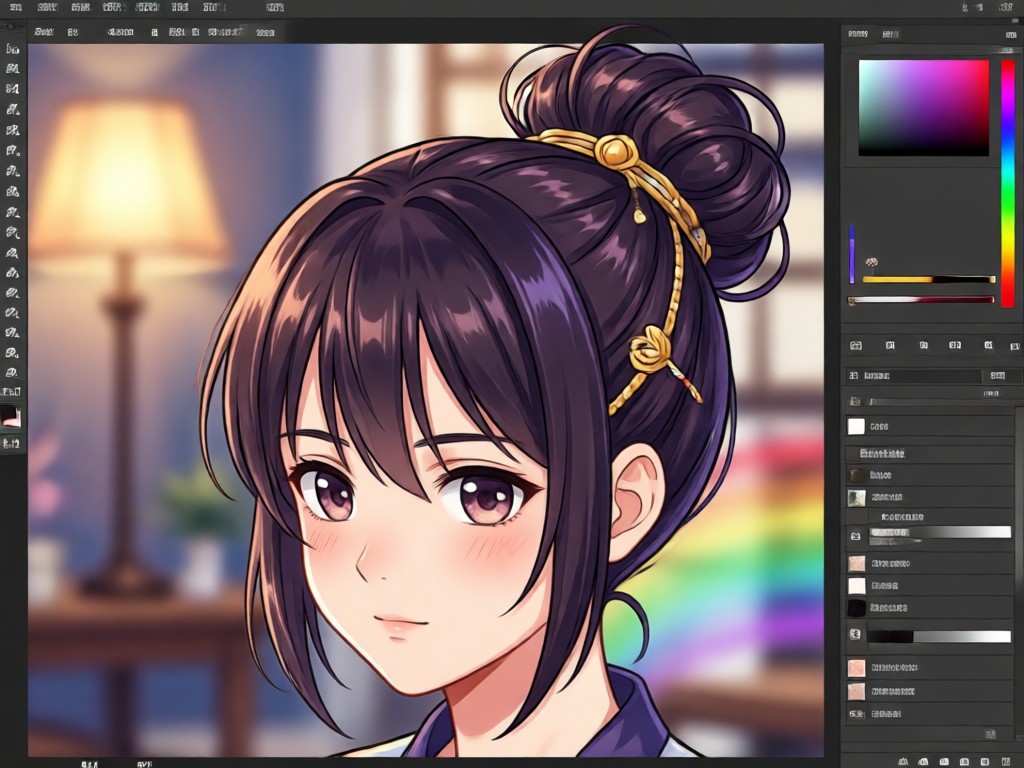Select the first tool atop the left toolbar
1024x768 pixels.
click(12, 48)
